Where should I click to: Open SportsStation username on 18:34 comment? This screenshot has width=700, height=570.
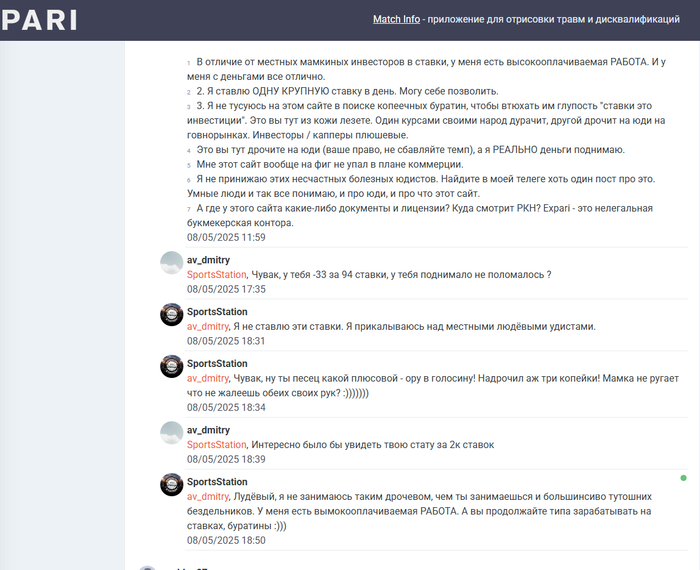tap(217, 363)
